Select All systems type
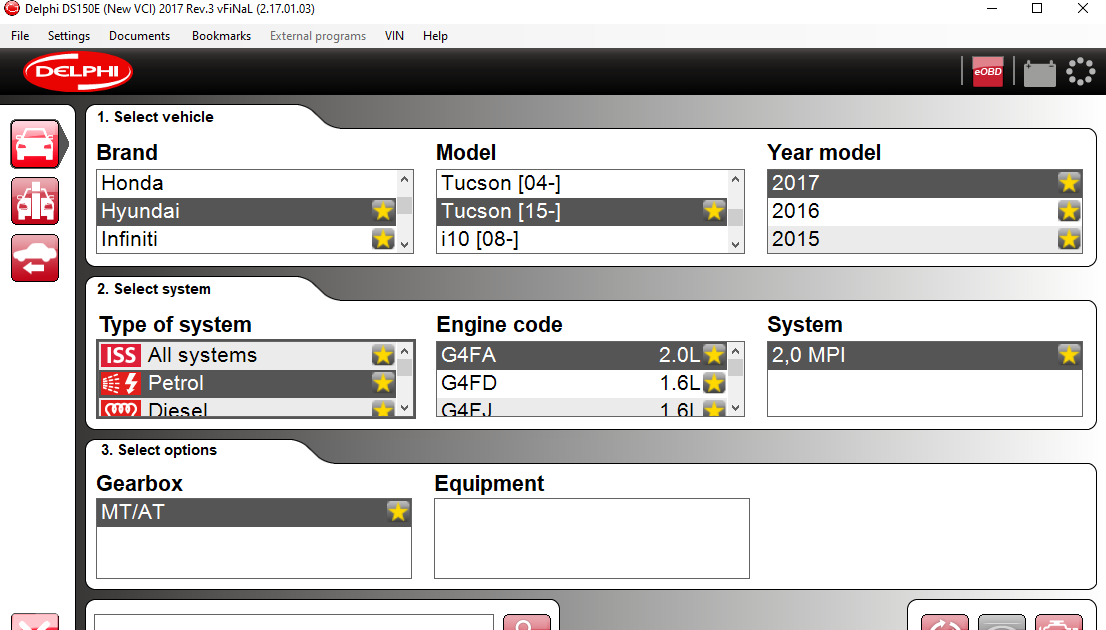This screenshot has width=1106, height=630. pyautogui.click(x=246, y=355)
